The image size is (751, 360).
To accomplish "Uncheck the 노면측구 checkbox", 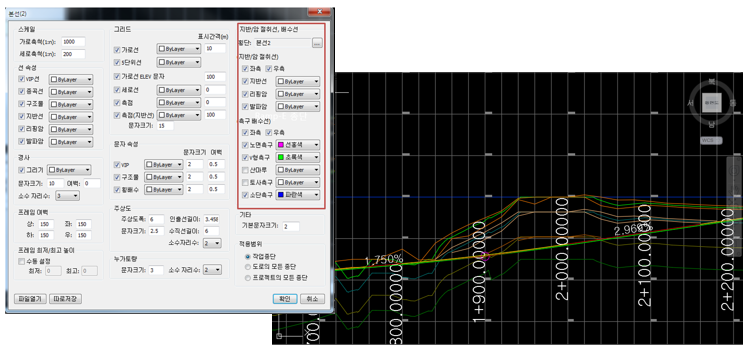I will [x=245, y=145].
